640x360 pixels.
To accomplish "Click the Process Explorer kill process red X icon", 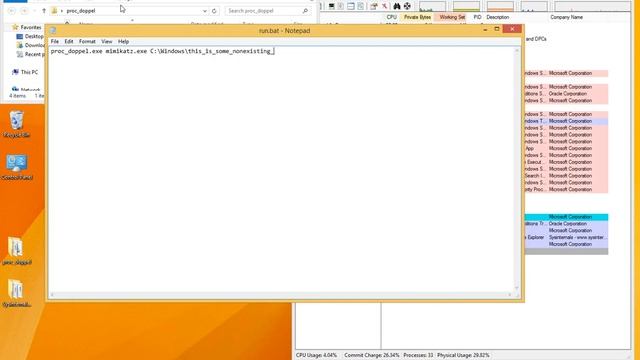I will click(384, 6).
